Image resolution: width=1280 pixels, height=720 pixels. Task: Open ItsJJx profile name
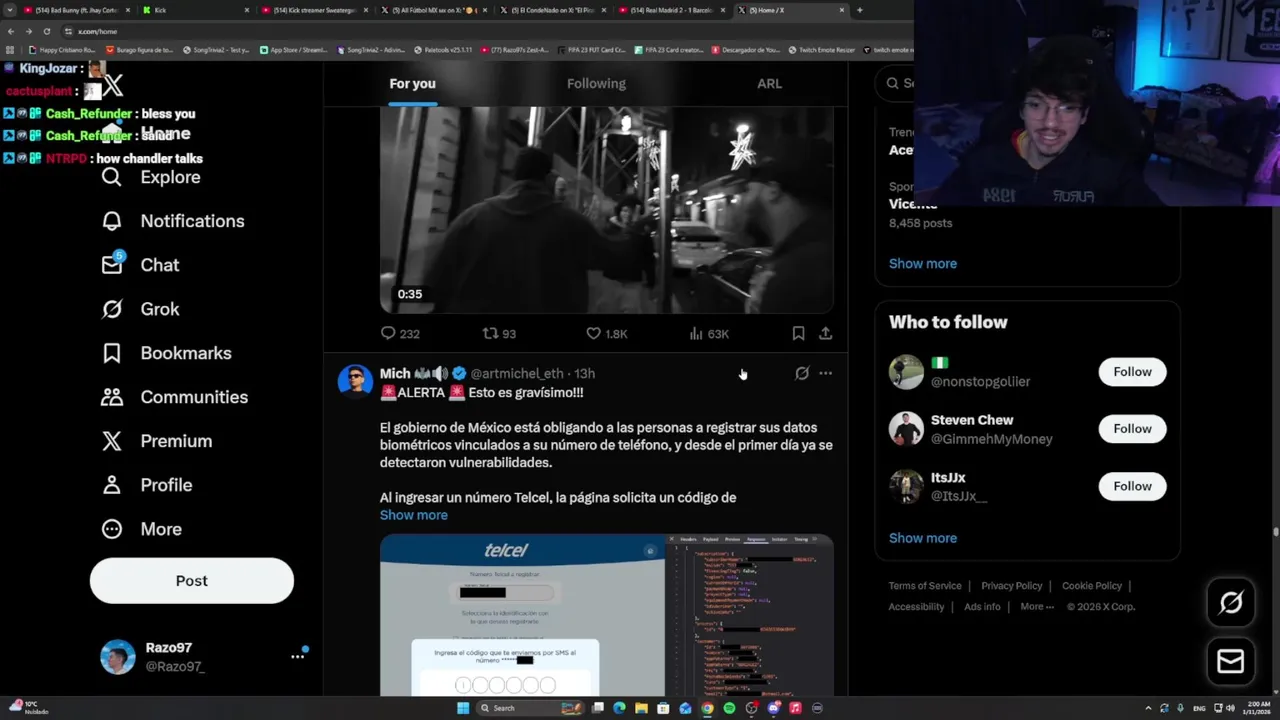tap(948, 478)
